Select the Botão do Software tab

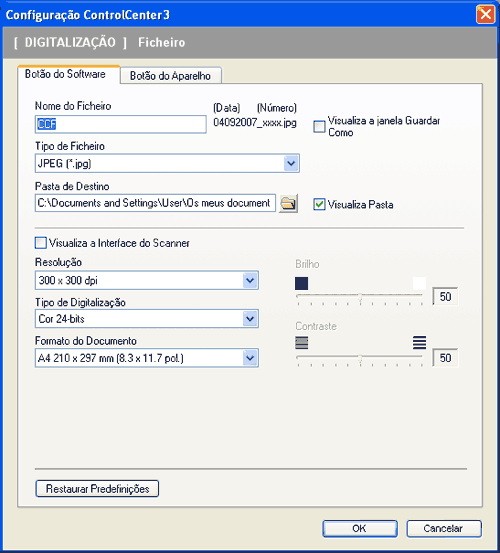(66, 74)
